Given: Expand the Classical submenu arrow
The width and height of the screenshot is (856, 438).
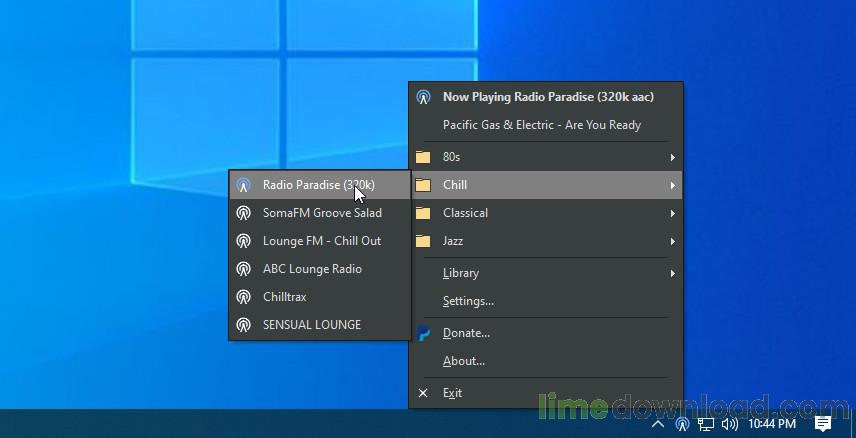Looking at the screenshot, I should click(x=673, y=213).
